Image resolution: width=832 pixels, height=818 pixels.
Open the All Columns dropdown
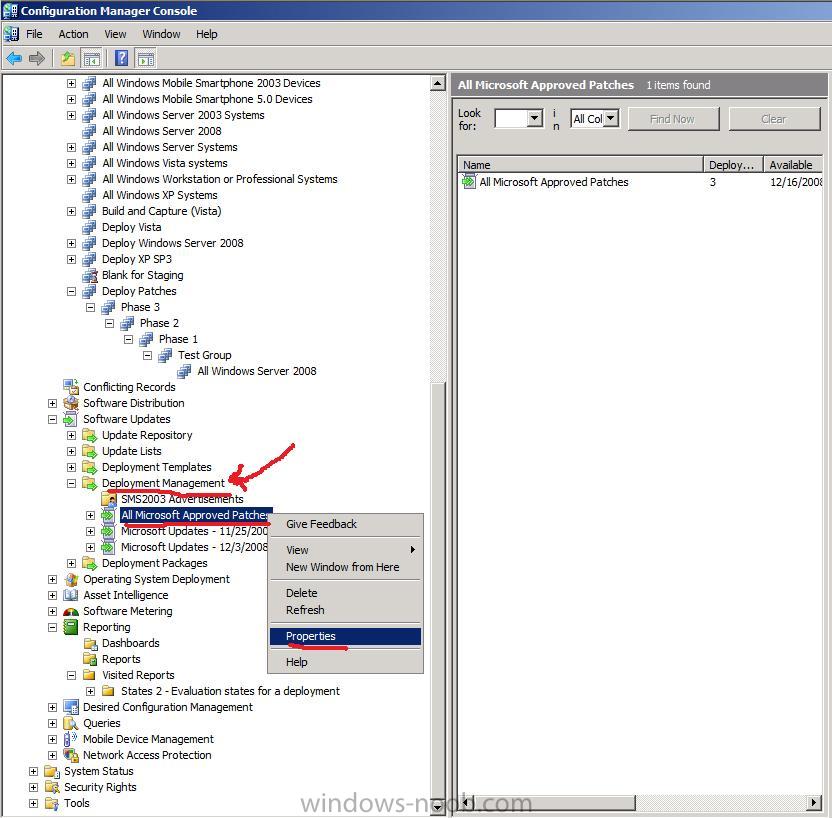click(611, 118)
